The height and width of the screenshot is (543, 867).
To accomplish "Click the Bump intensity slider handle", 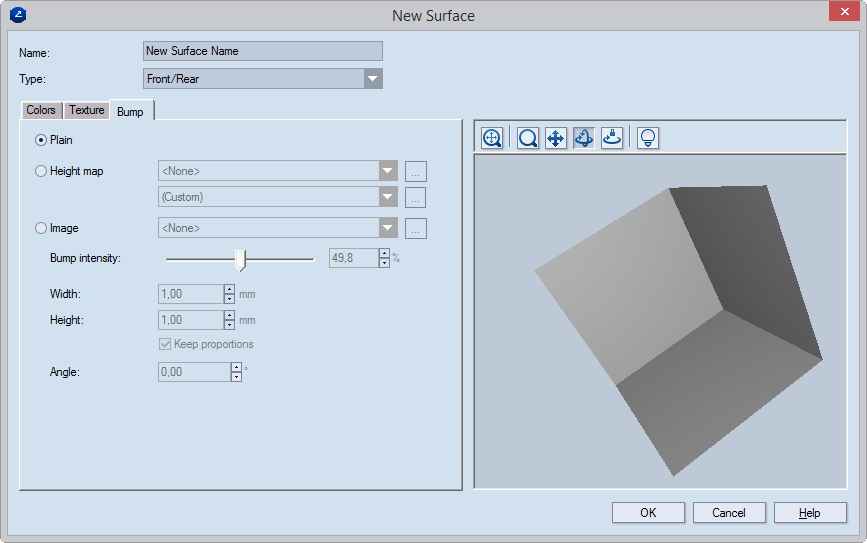I will click(240, 259).
